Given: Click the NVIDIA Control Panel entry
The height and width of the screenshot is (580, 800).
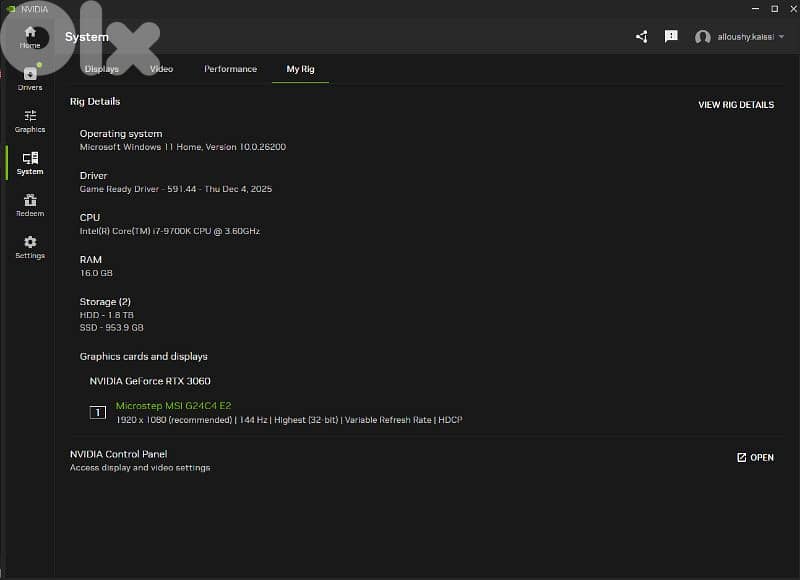Looking at the screenshot, I should (122, 454).
